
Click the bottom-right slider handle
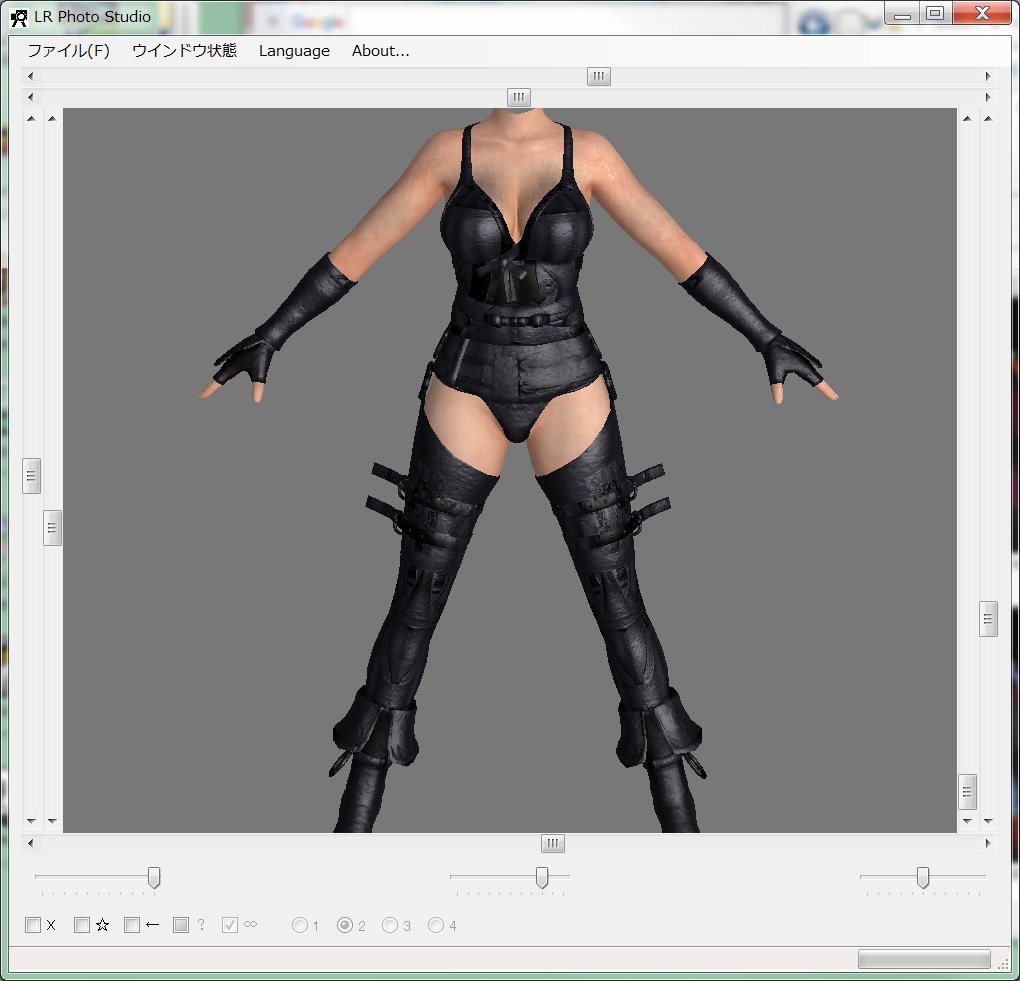(923, 878)
